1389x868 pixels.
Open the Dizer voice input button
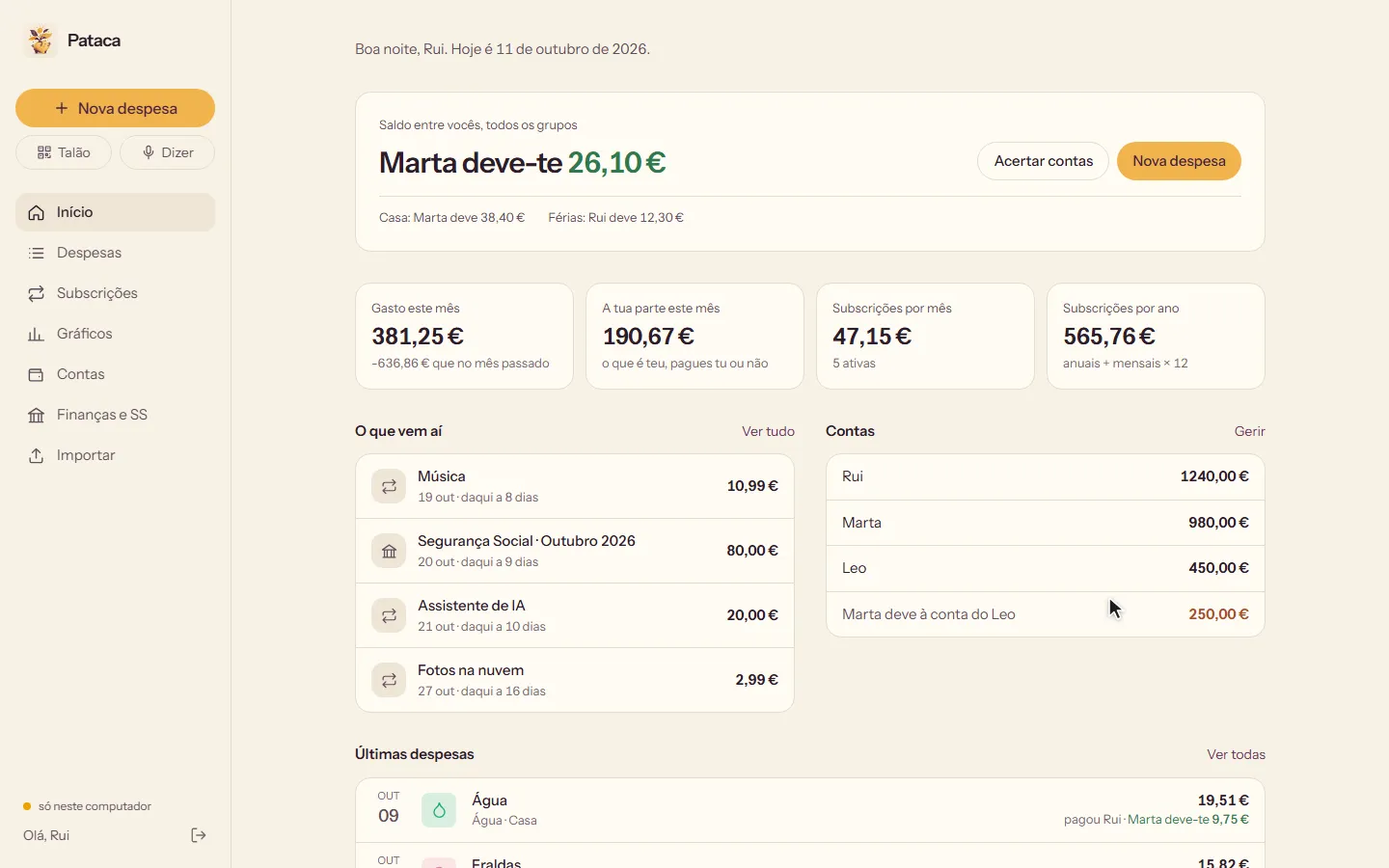click(167, 152)
